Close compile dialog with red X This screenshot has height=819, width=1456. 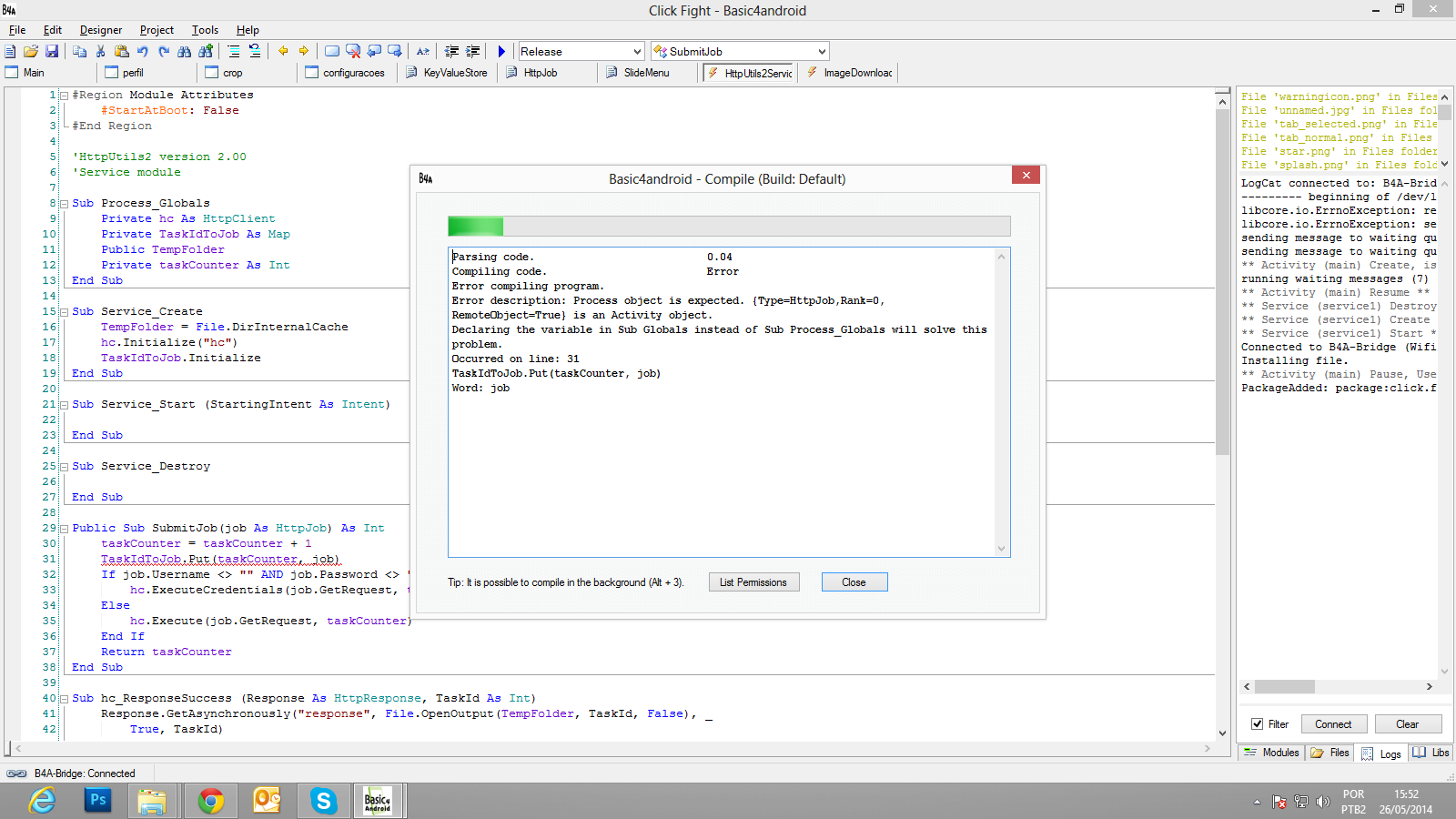pos(1026,175)
